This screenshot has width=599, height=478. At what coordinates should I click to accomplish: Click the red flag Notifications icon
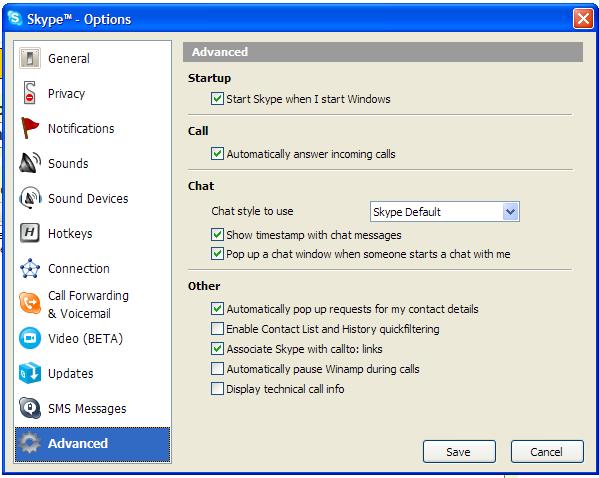(29, 128)
